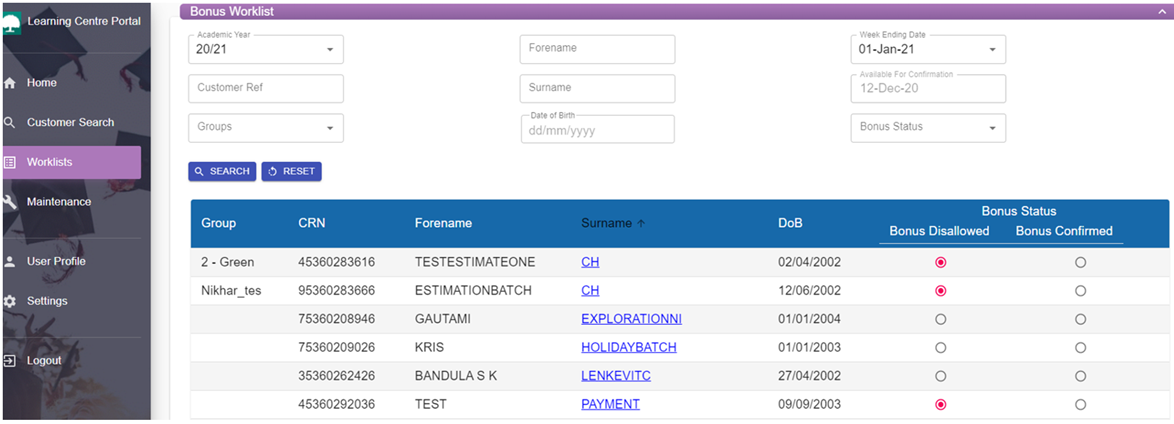Click the Settings gear icon
The height and width of the screenshot is (424, 1174).
click(10, 301)
